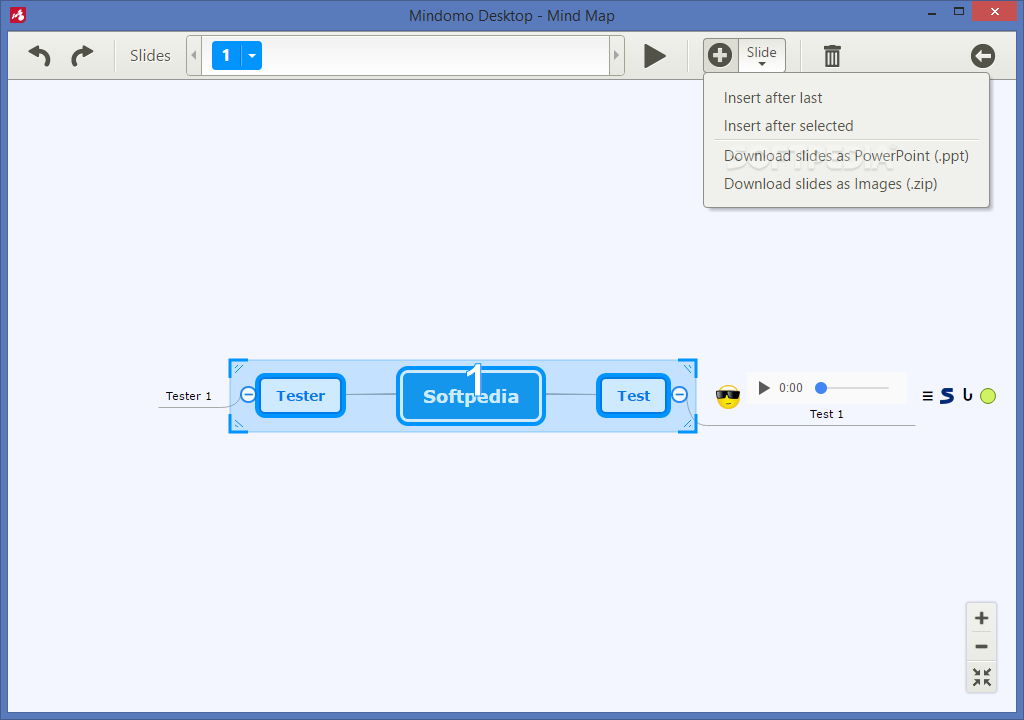The height and width of the screenshot is (720, 1024).
Task: Click top-right resize handle of slide frame
Action: click(x=688, y=368)
